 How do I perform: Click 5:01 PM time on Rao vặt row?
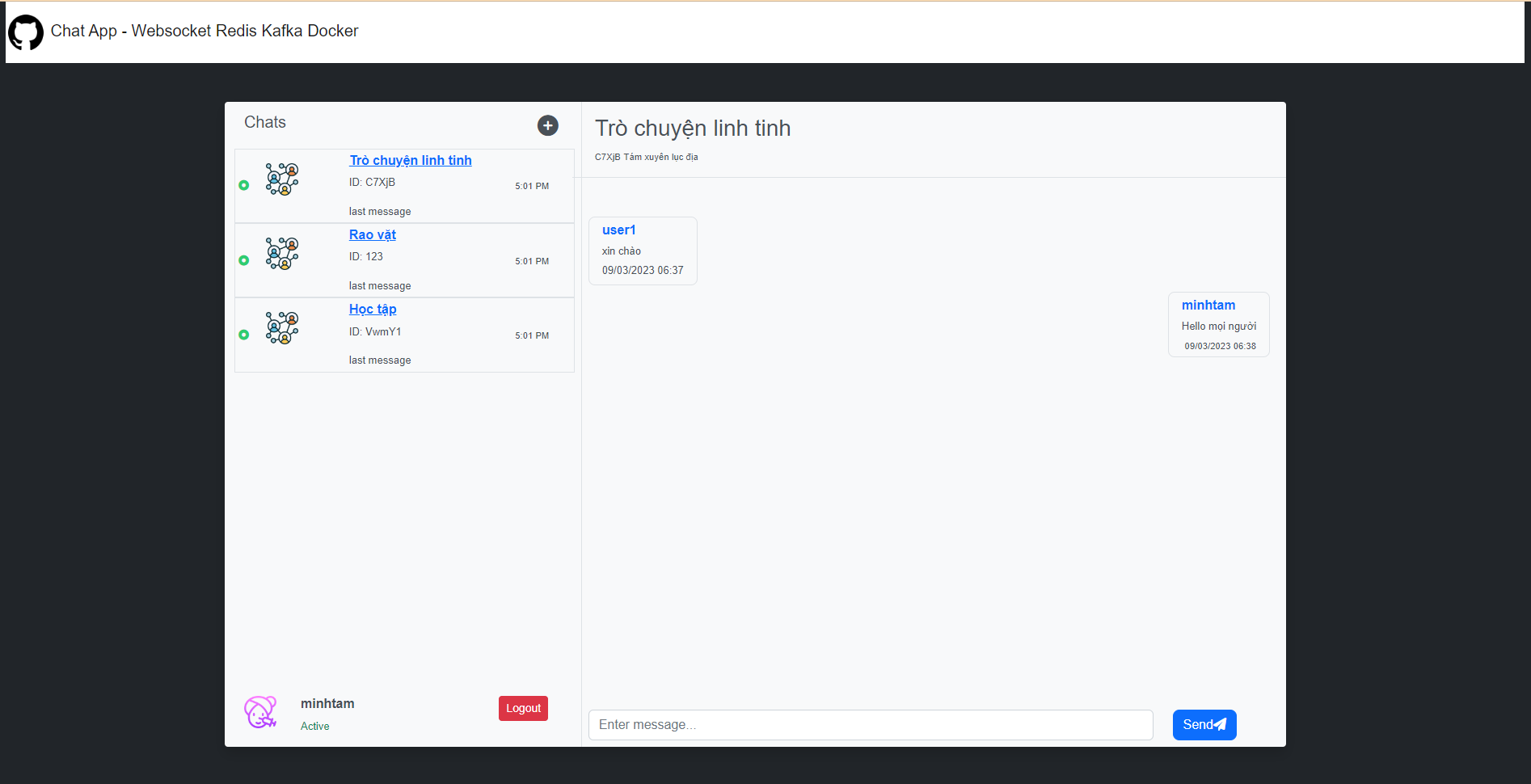click(x=532, y=261)
